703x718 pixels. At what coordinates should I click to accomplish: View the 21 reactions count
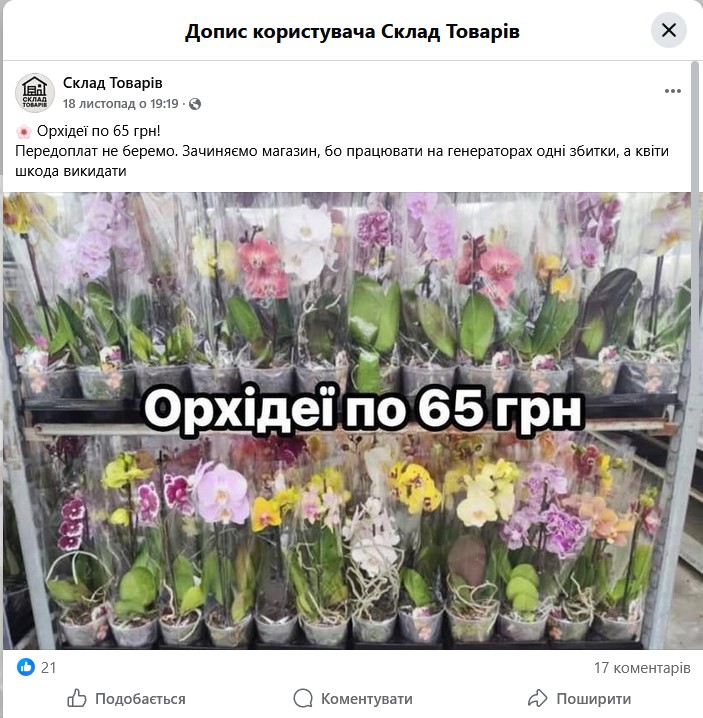click(49, 668)
